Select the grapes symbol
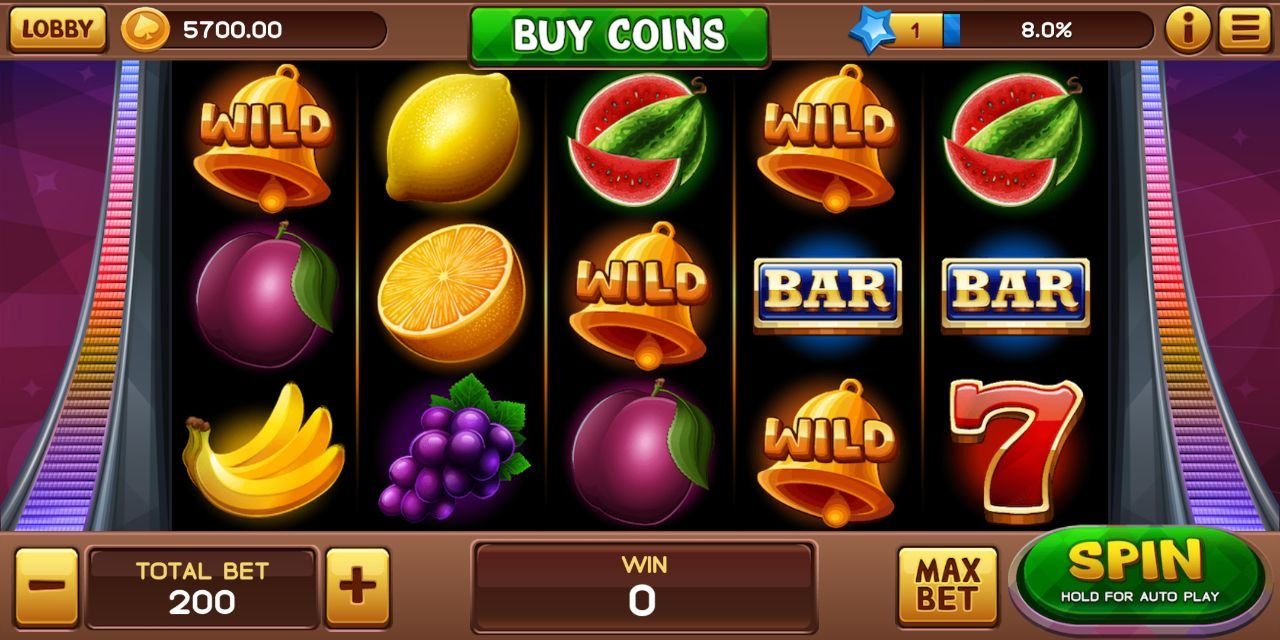The width and height of the screenshot is (1280, 640). click(452, 449)
